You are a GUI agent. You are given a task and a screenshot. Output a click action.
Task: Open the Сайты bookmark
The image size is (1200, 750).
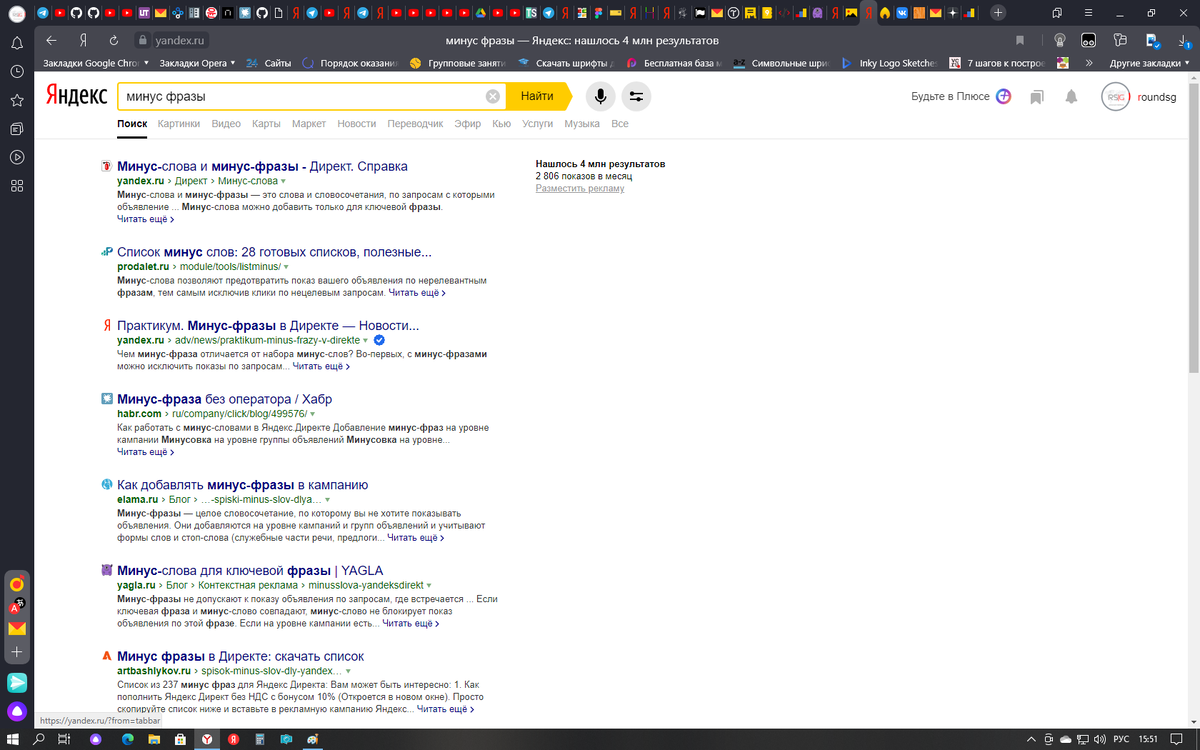[x=269, y=63]
